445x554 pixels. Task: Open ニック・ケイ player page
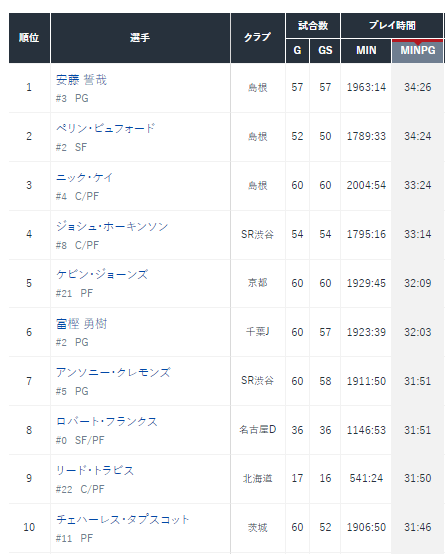(x=84, y=177)
